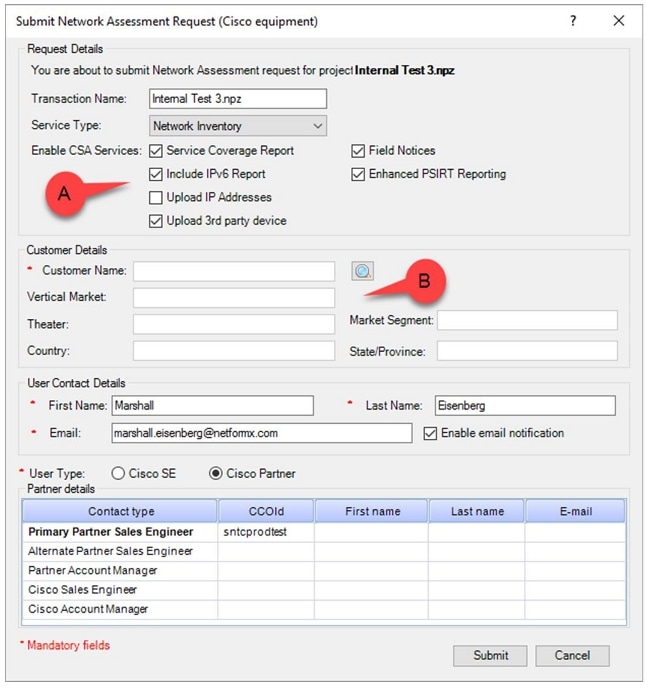The width and height of the screenshot is (650, 688).
Task: Click the Country input field
Action: (x=234, y=351)
